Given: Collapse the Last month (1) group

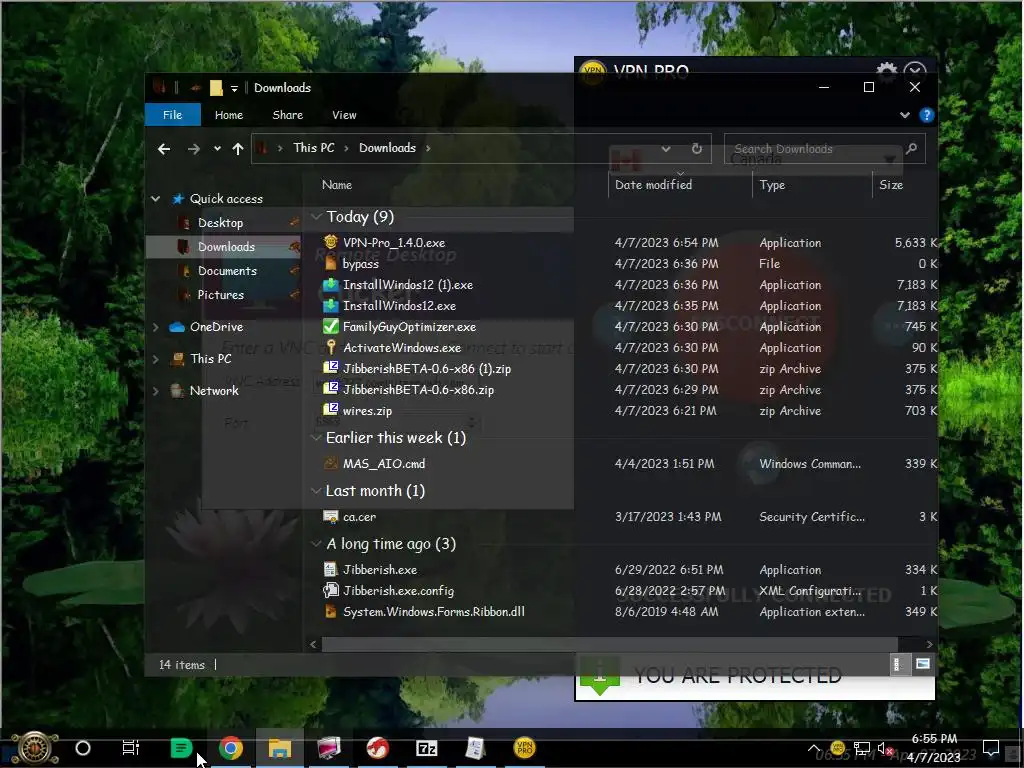Looking at the screenshot, I should (316, 490).
